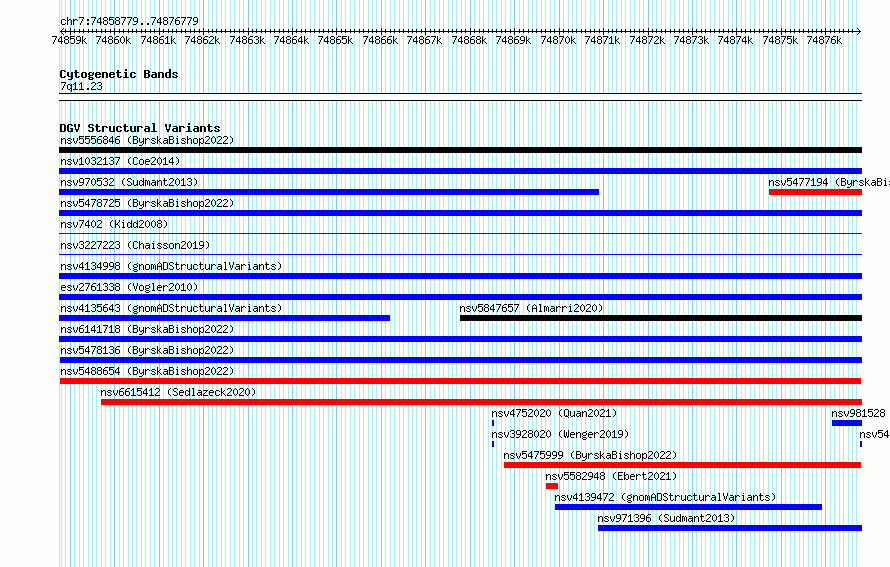Select small red block under nsv5582948
Image resolution: width=890 pixels, height=567 pixels.
click(x=552, y=486)
